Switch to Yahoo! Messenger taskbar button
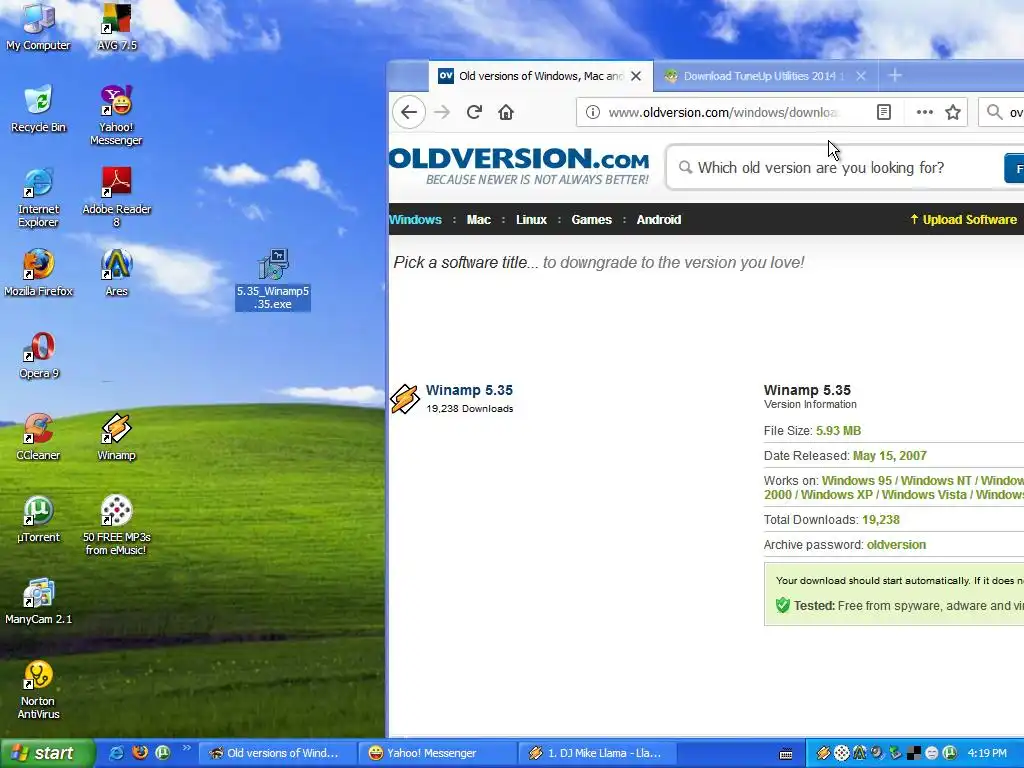The image size is (1024, 768). point(436,754)
